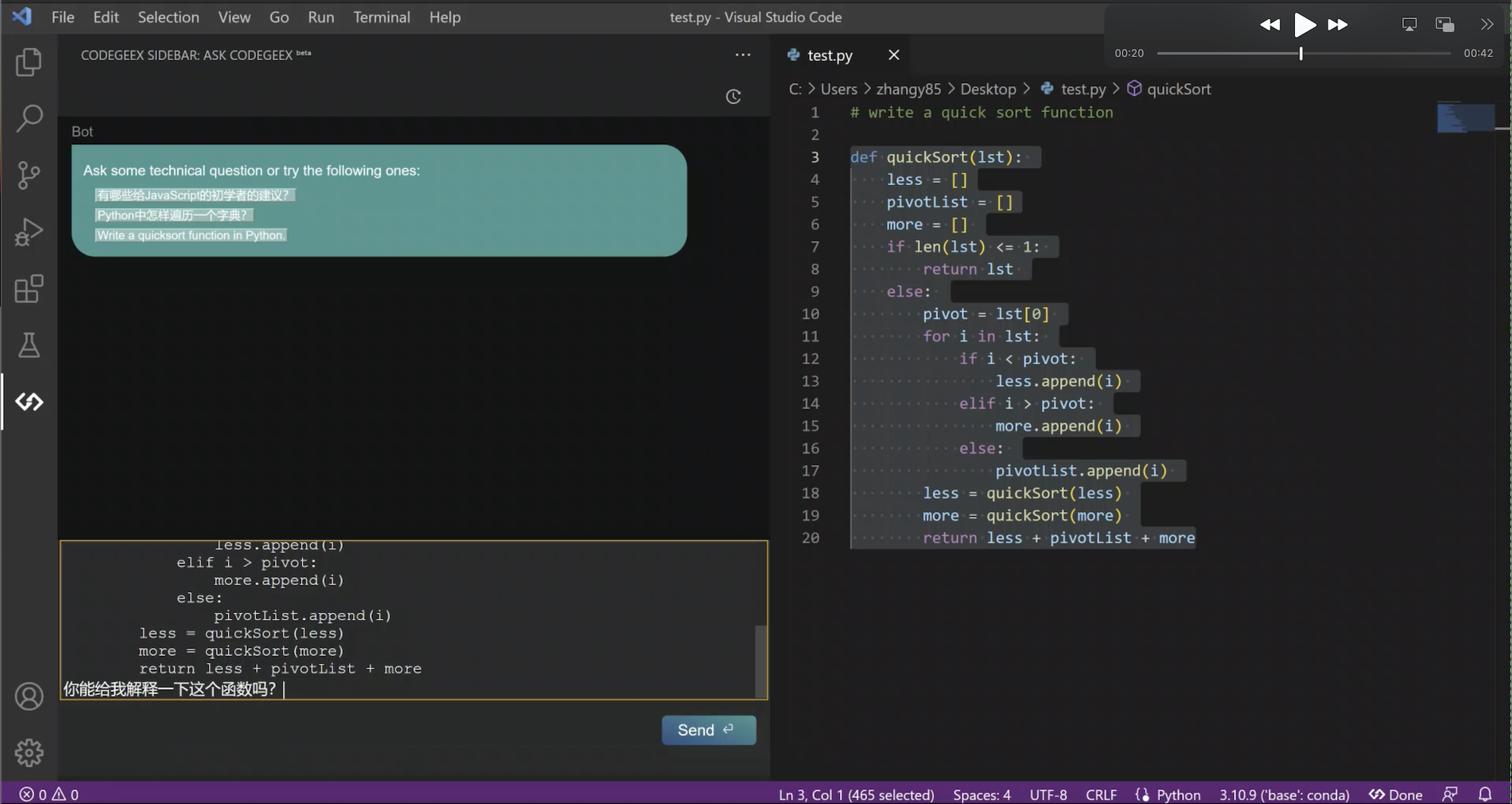This screenshot has height=804, width=1512.
Task: Open the Accounts icon
Action: pos(29,697)
